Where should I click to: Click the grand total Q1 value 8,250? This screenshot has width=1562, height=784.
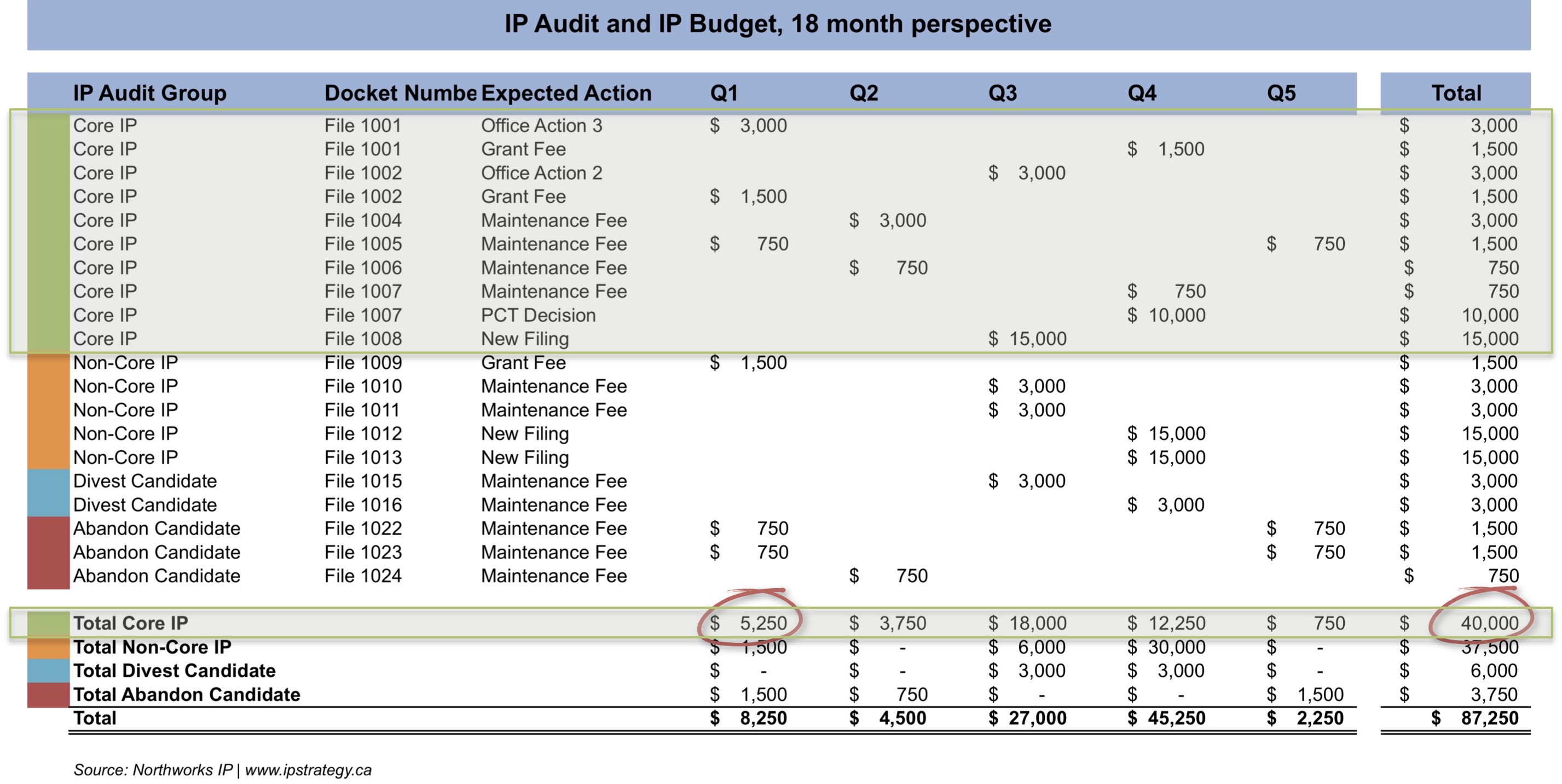(763, 718)
